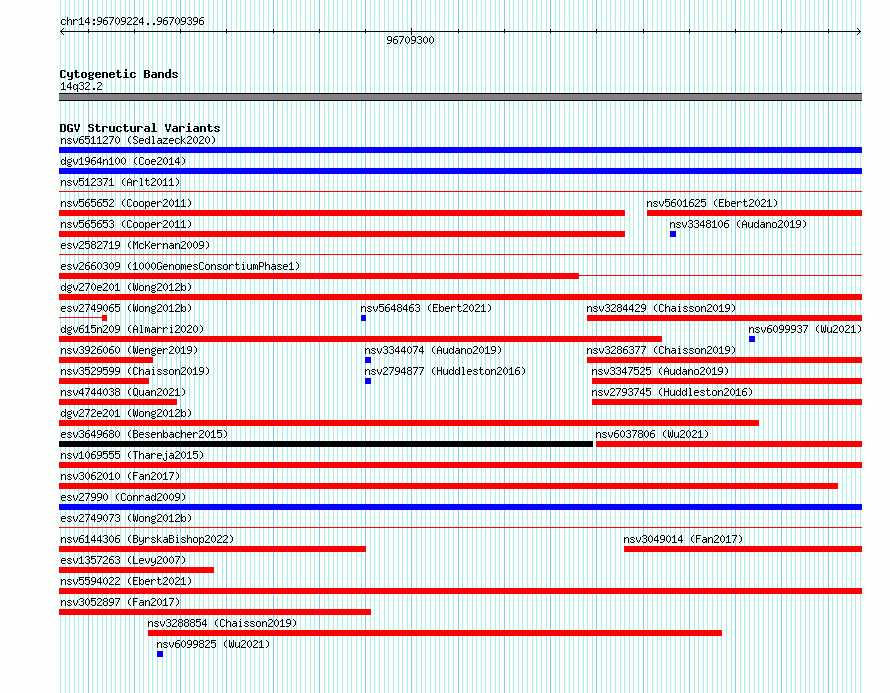890x693 pixels.
Task: Open esv2749065 (Wong2012b) label
Action: 126,308
